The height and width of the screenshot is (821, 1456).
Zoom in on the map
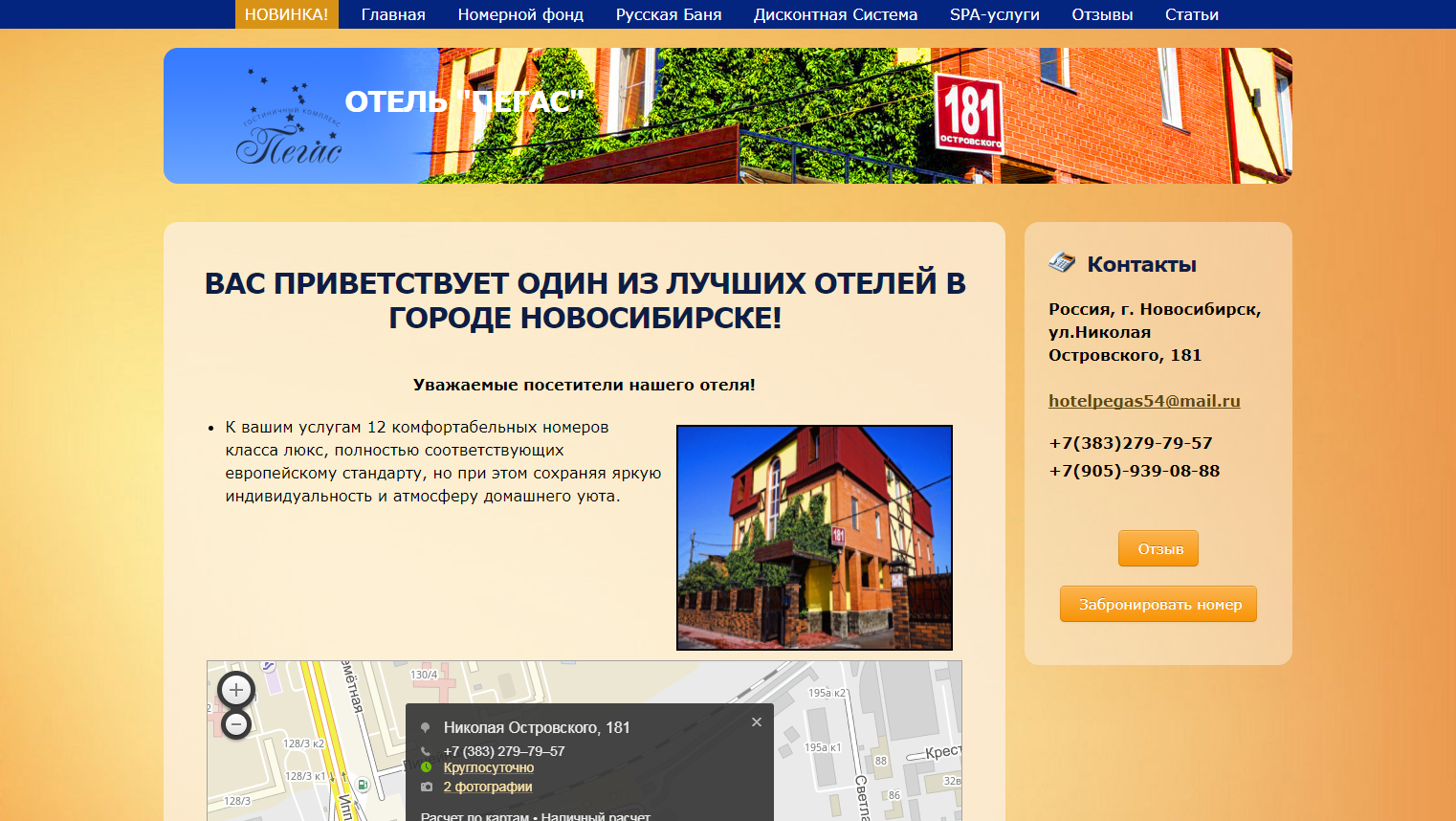click(236, 690)
